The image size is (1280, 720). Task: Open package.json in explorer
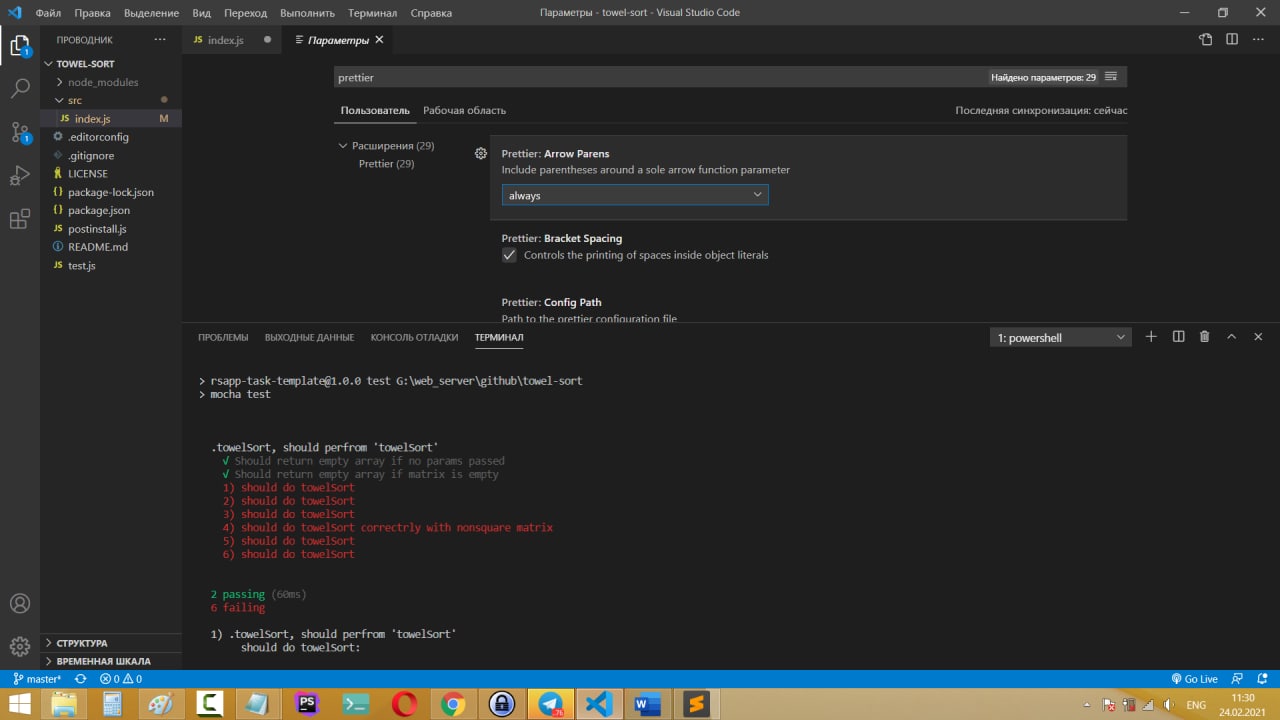click(x=111, y=210)
